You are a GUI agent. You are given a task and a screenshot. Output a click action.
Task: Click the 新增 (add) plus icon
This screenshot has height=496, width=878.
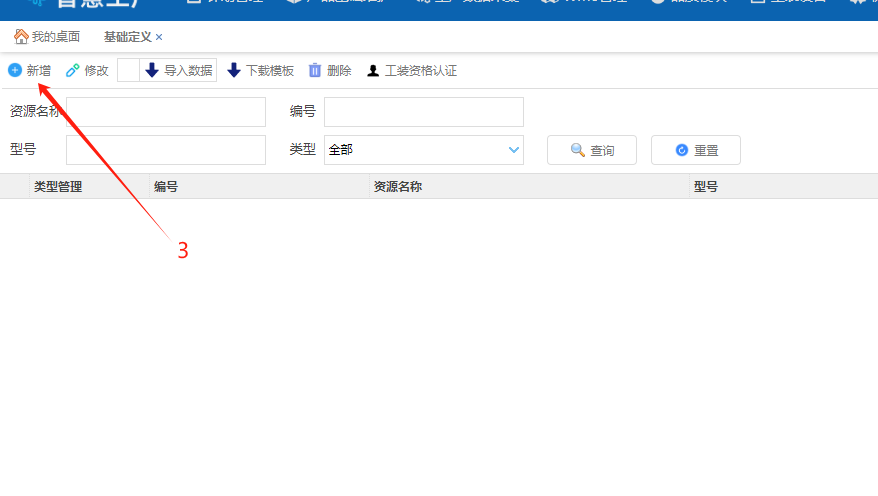click(x=15, y=70)
